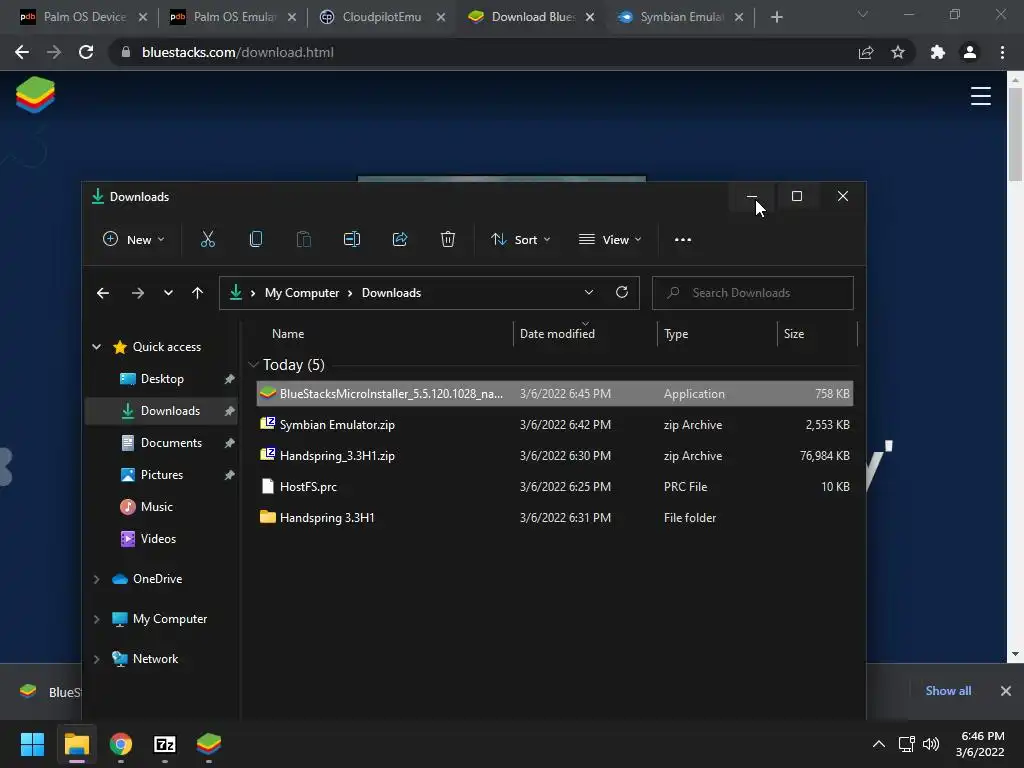Screen dimensions: 1024x768
Task: Expand the address bar history dropdown
Action: pyautogui.click(x=588, y=292)
